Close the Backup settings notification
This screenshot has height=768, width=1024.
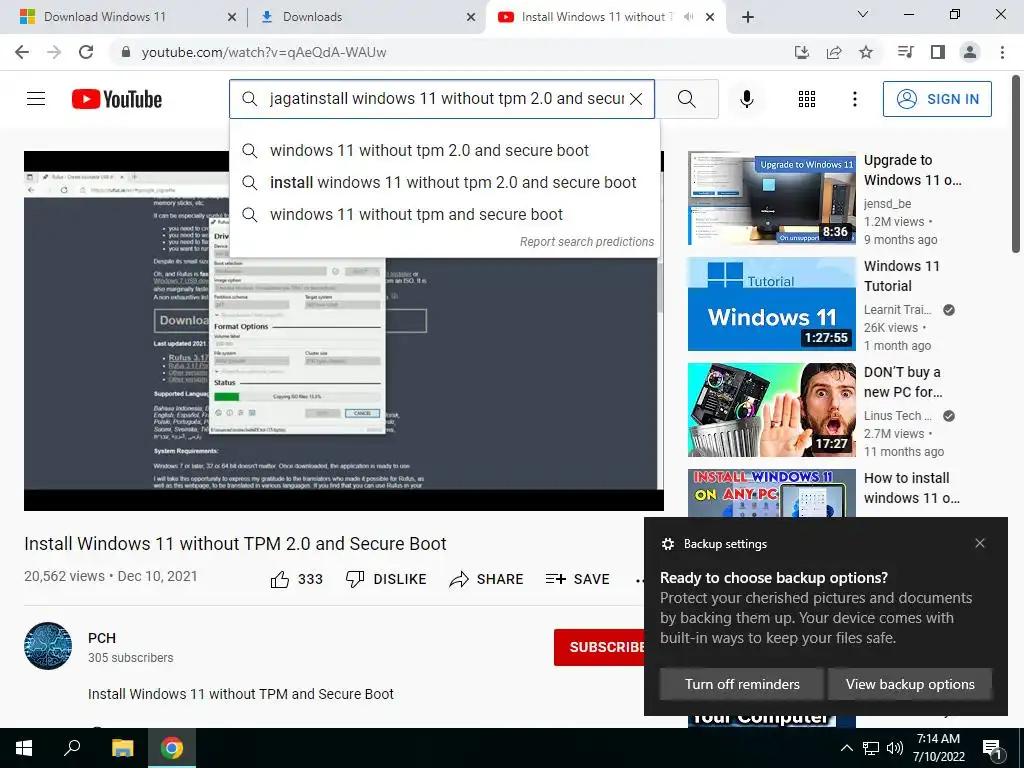[980, 543]
